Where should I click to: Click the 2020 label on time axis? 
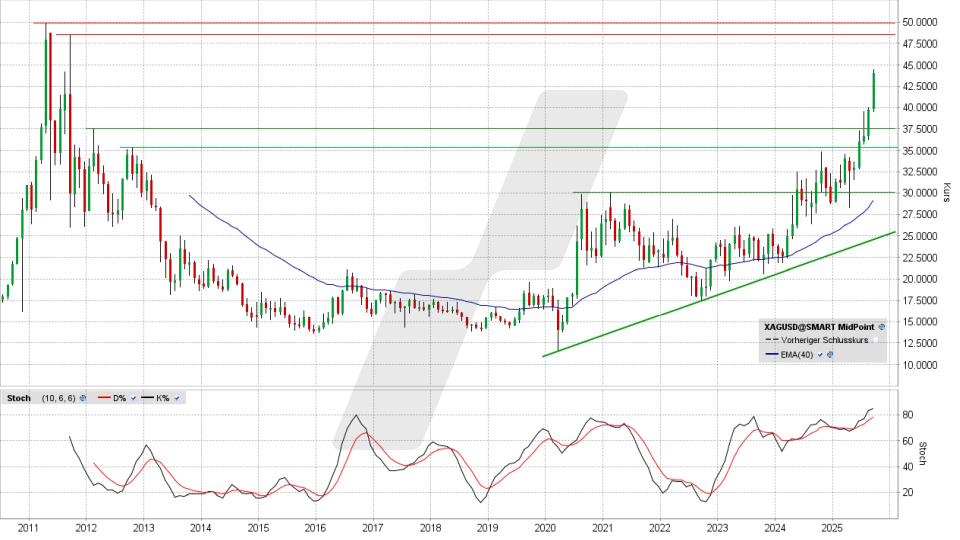pos(545,527)
